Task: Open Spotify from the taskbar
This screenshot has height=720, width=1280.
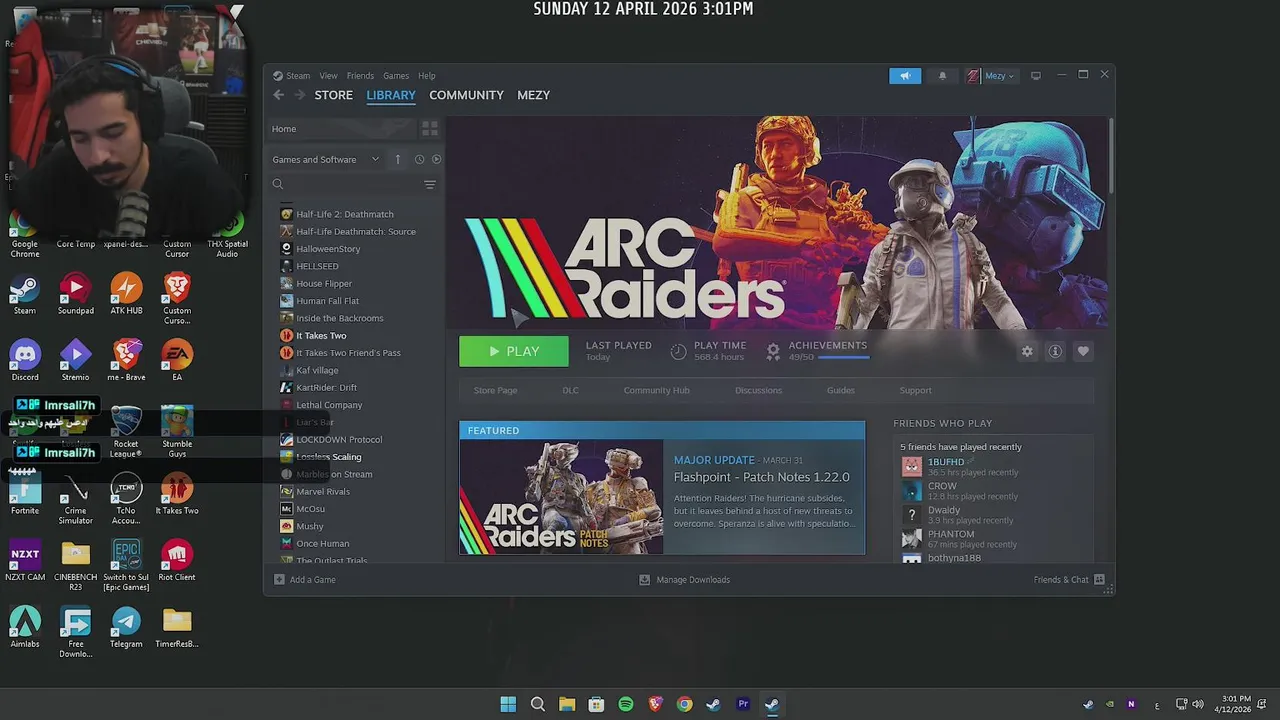Action: [x=626, y=704]
